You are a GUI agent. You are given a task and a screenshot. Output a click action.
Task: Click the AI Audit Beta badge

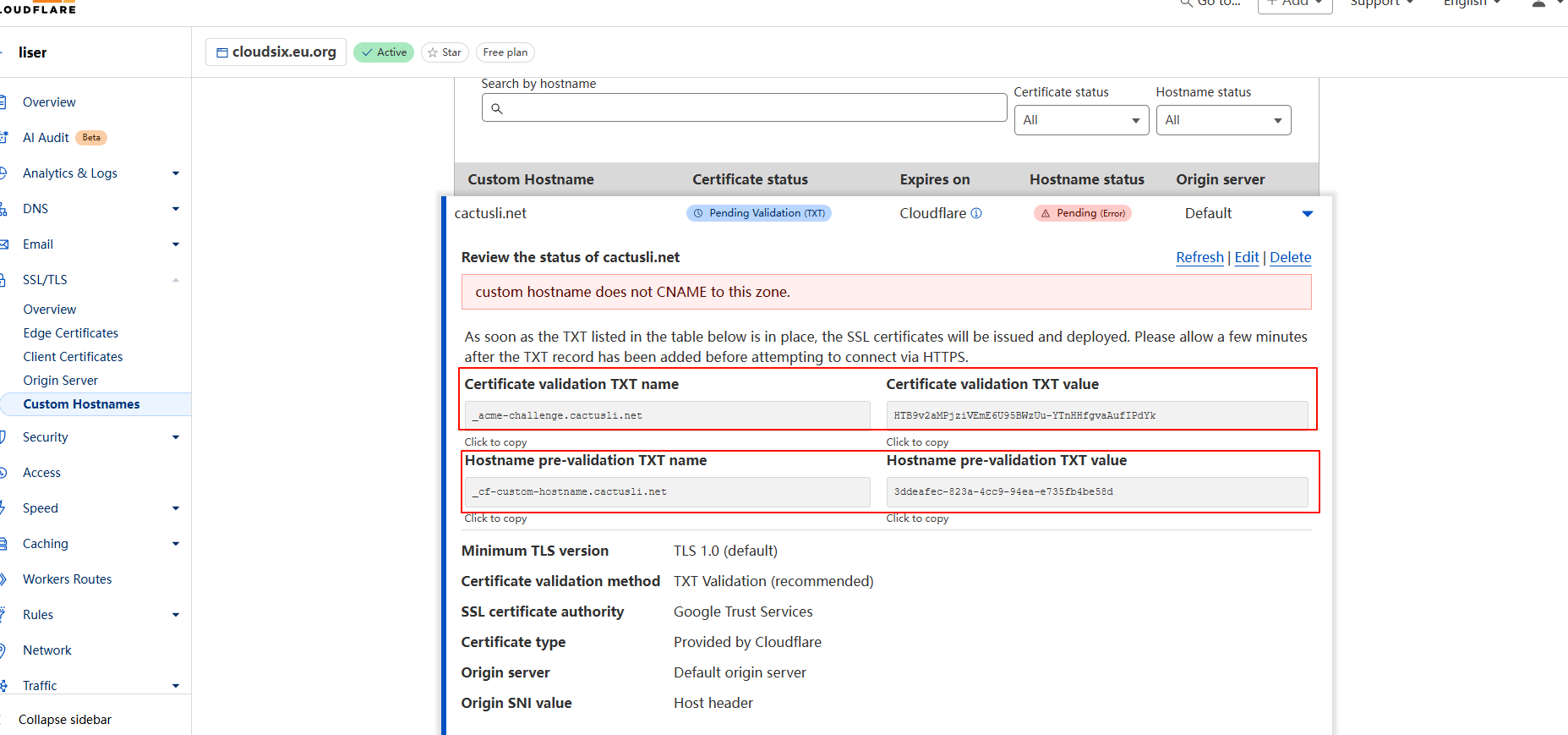[x=91, y=138]
